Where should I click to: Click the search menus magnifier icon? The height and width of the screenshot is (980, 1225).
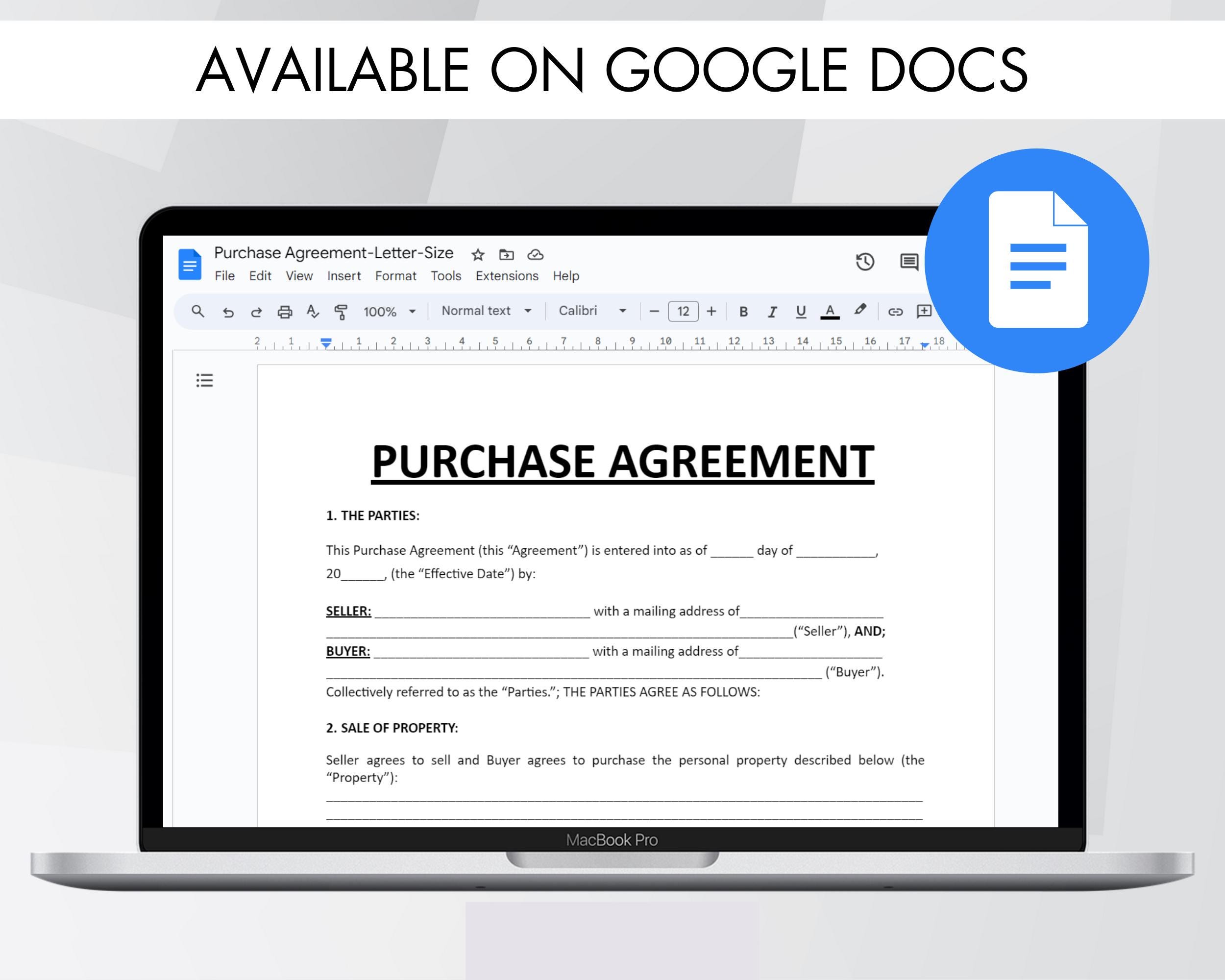(198, 311)
